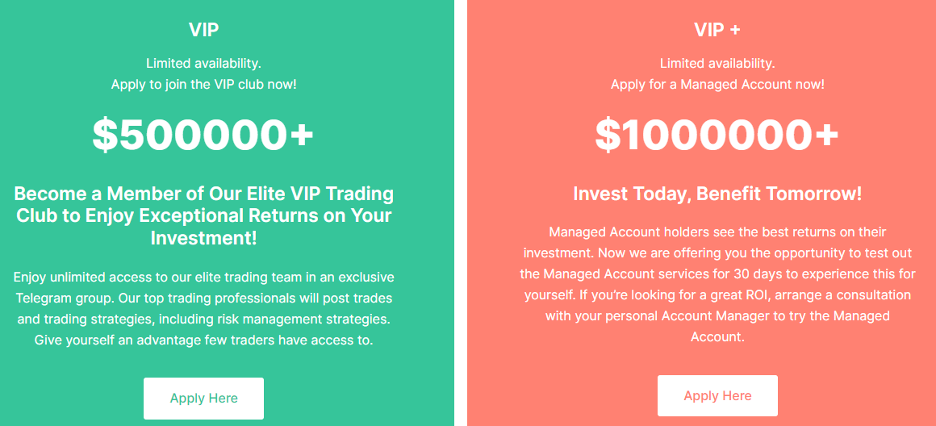Click 'Apply for a Managed Account now!' text

pyautogui.click(x=718, y=84)
